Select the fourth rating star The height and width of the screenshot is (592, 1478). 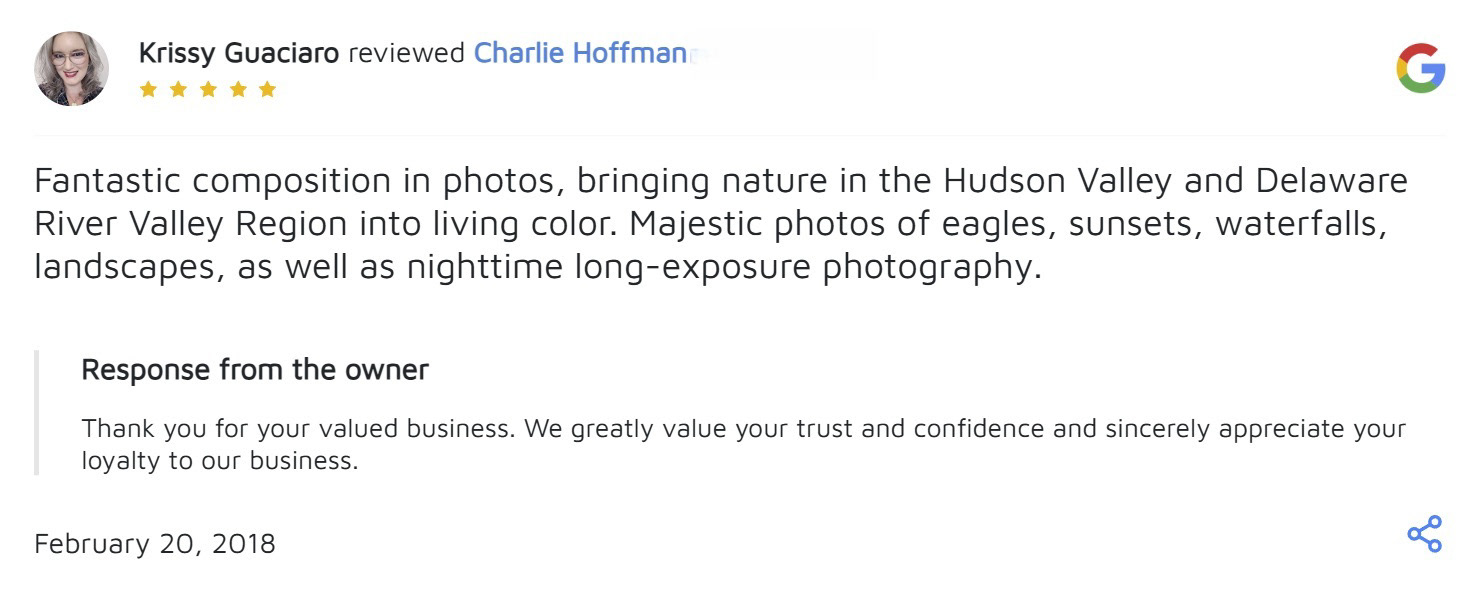coord(237,90)
